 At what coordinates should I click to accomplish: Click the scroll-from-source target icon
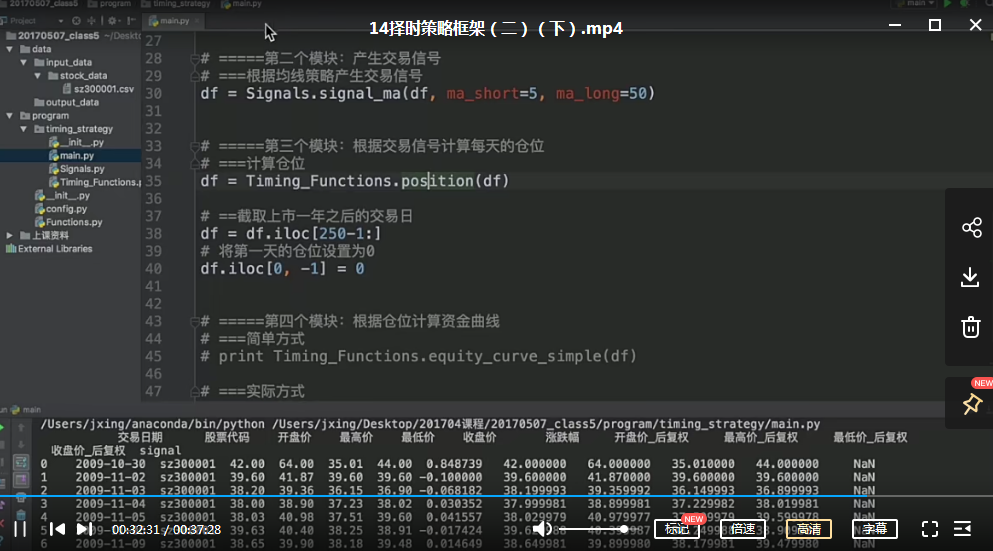(76, 21)
